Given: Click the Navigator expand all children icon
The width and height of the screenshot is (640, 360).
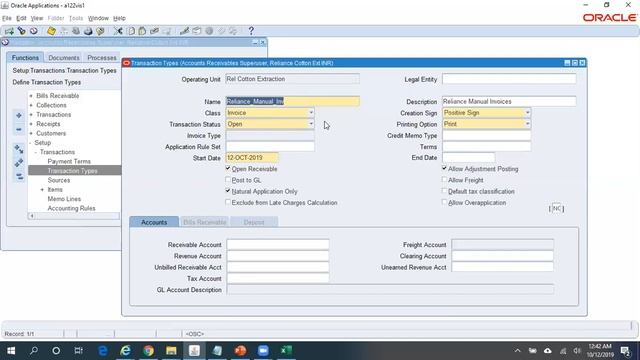Looking at the screenshot, I should click(x=19, y=149).
